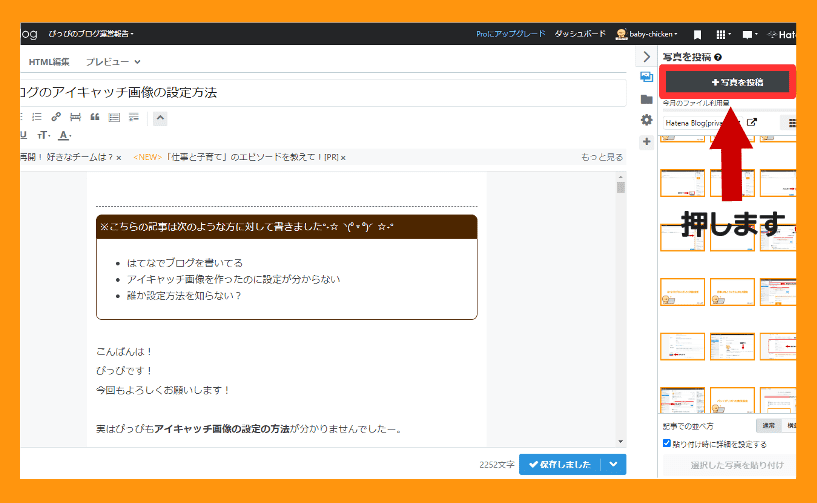This screenshot has width=817, height=503.
Task: Select the photo upload sidebar icon
Action: click(x=647, y=77)
